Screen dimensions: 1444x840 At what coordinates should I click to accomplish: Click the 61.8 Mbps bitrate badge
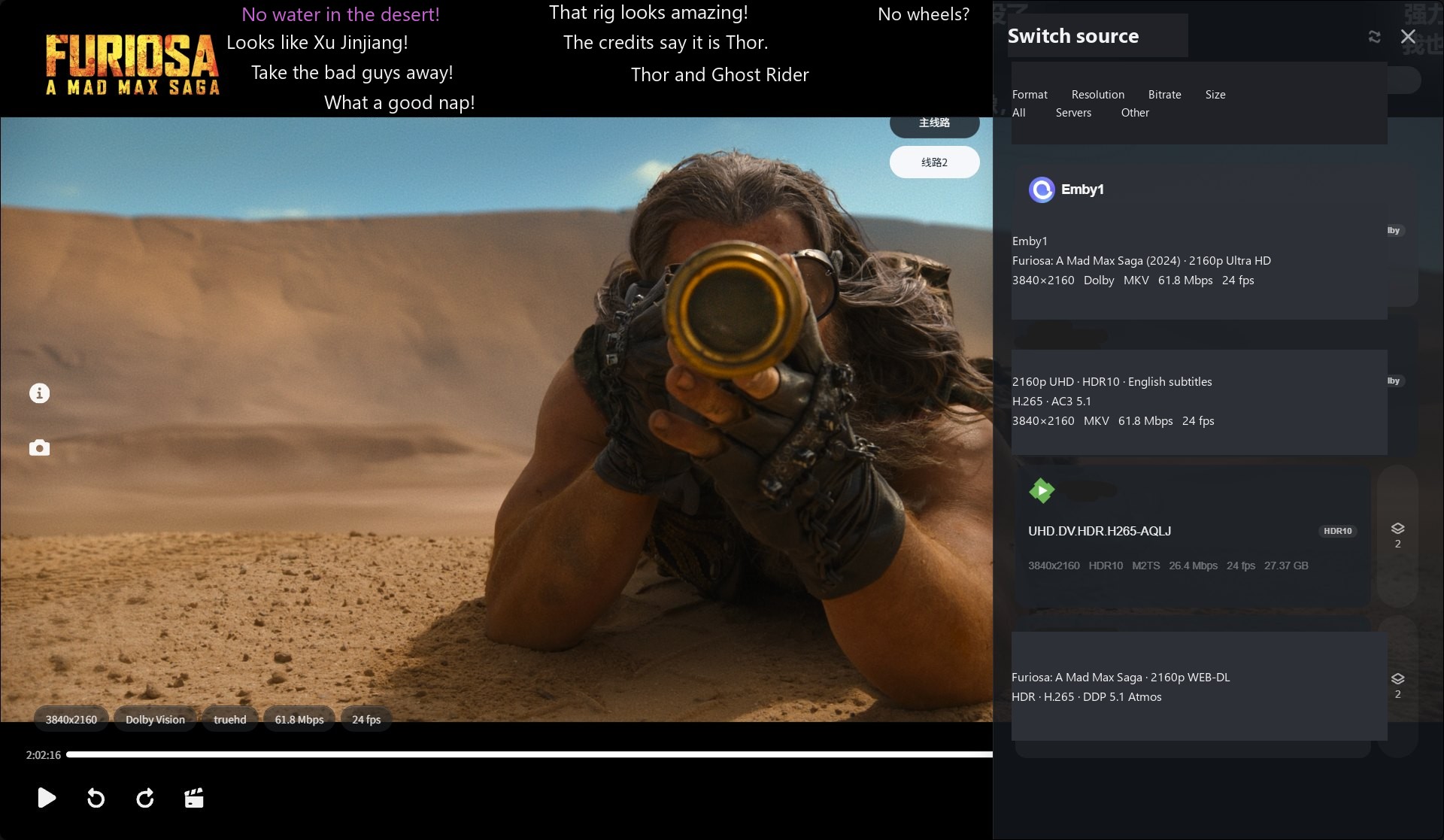coord(299,720)
